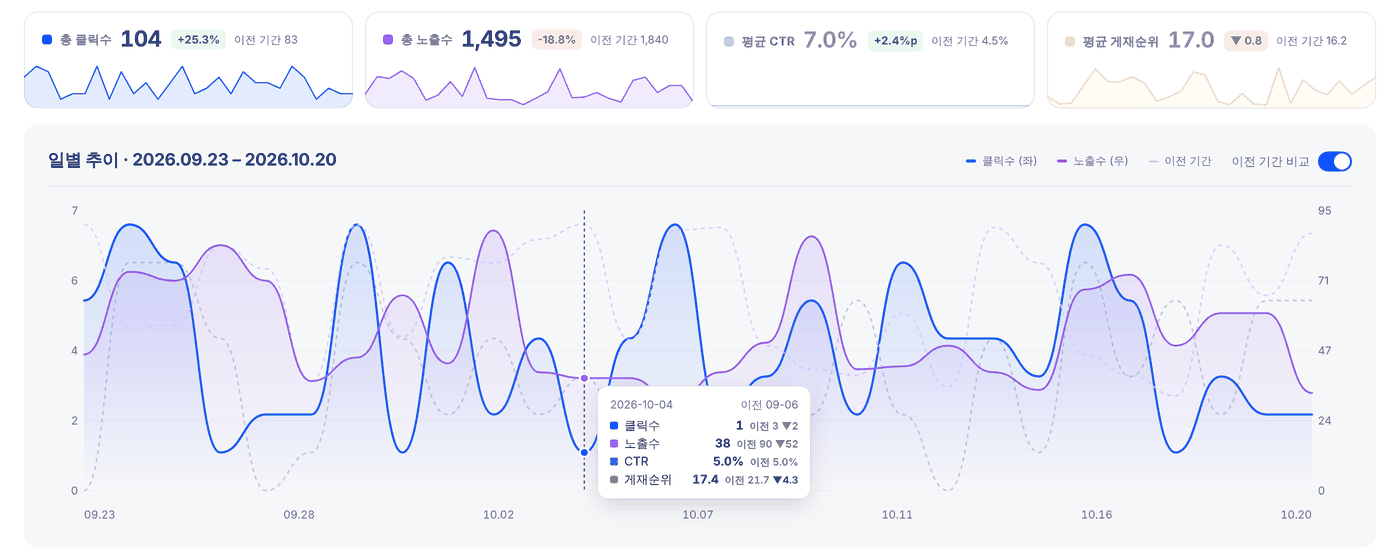Click 이전 기간 83 text
Viewport: 1400px width, 551px height.
point(266,40)
